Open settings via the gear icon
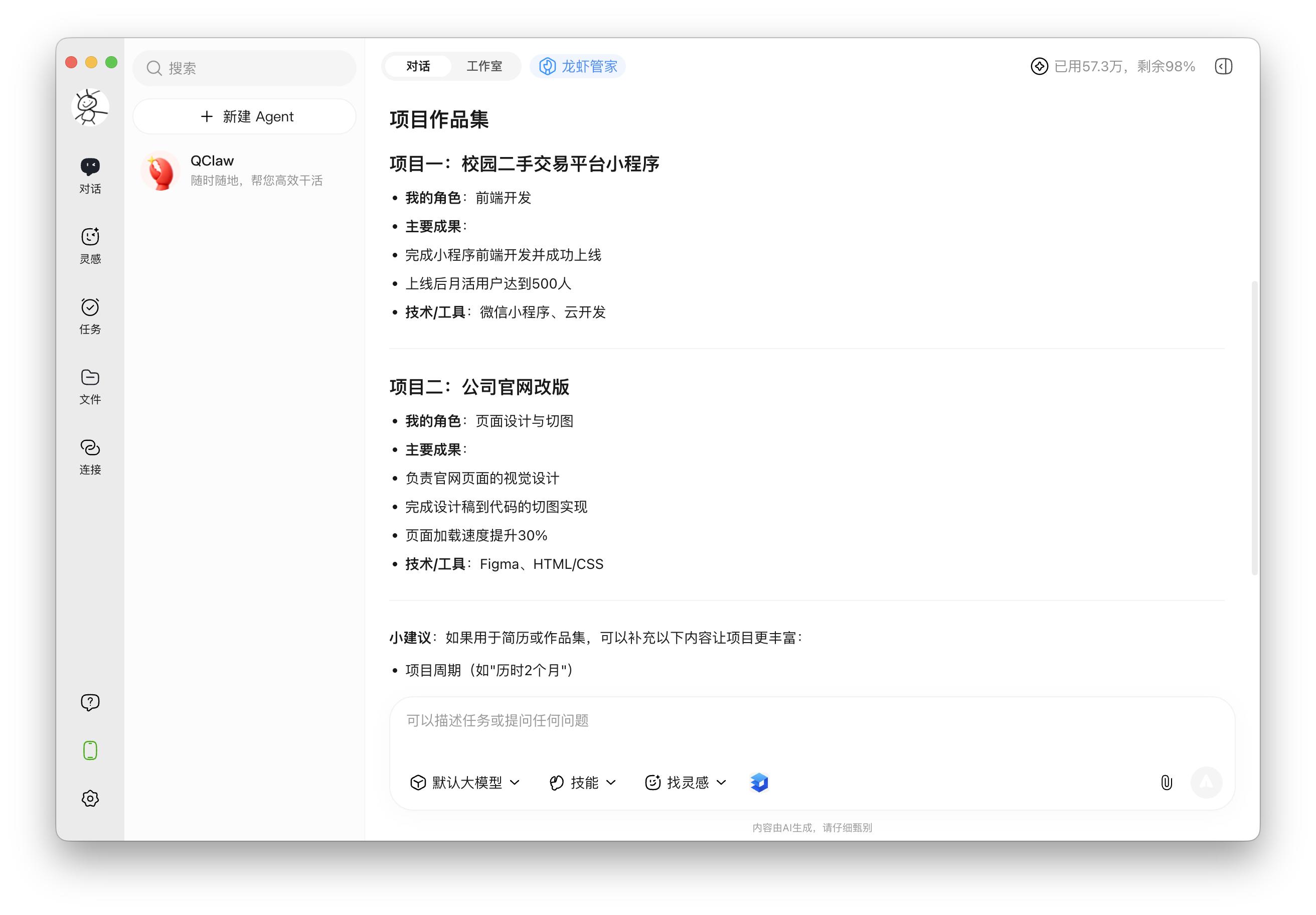The width and height of the screenshot is (1316, 915). 90,798
